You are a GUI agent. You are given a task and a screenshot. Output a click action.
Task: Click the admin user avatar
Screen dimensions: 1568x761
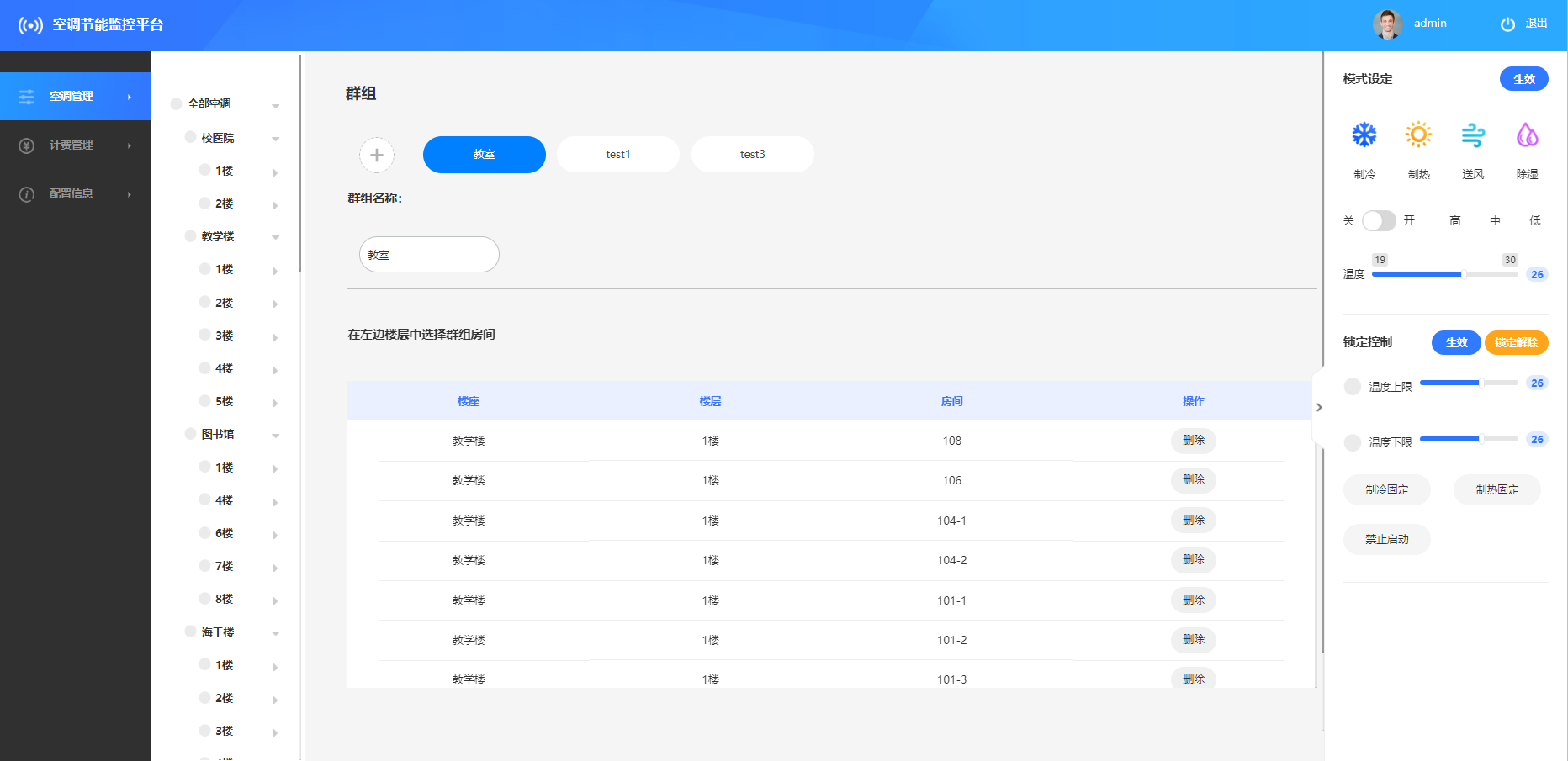click(x=1387, y=24)
